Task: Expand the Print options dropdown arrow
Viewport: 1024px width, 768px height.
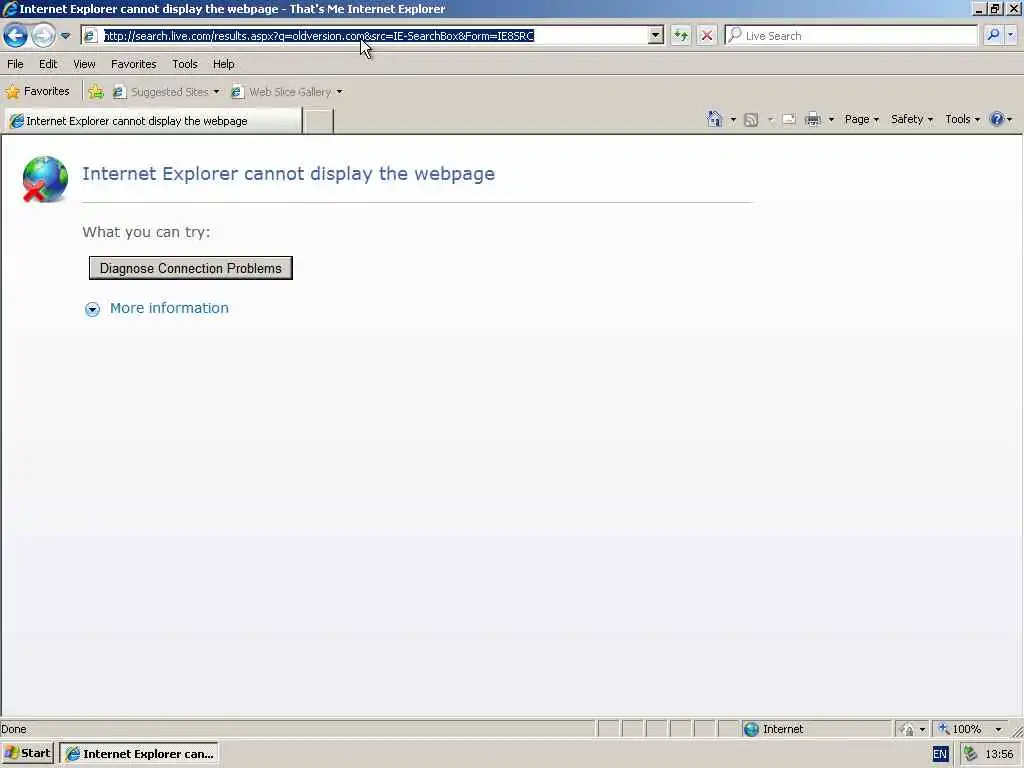Action: tap(831, 120)
